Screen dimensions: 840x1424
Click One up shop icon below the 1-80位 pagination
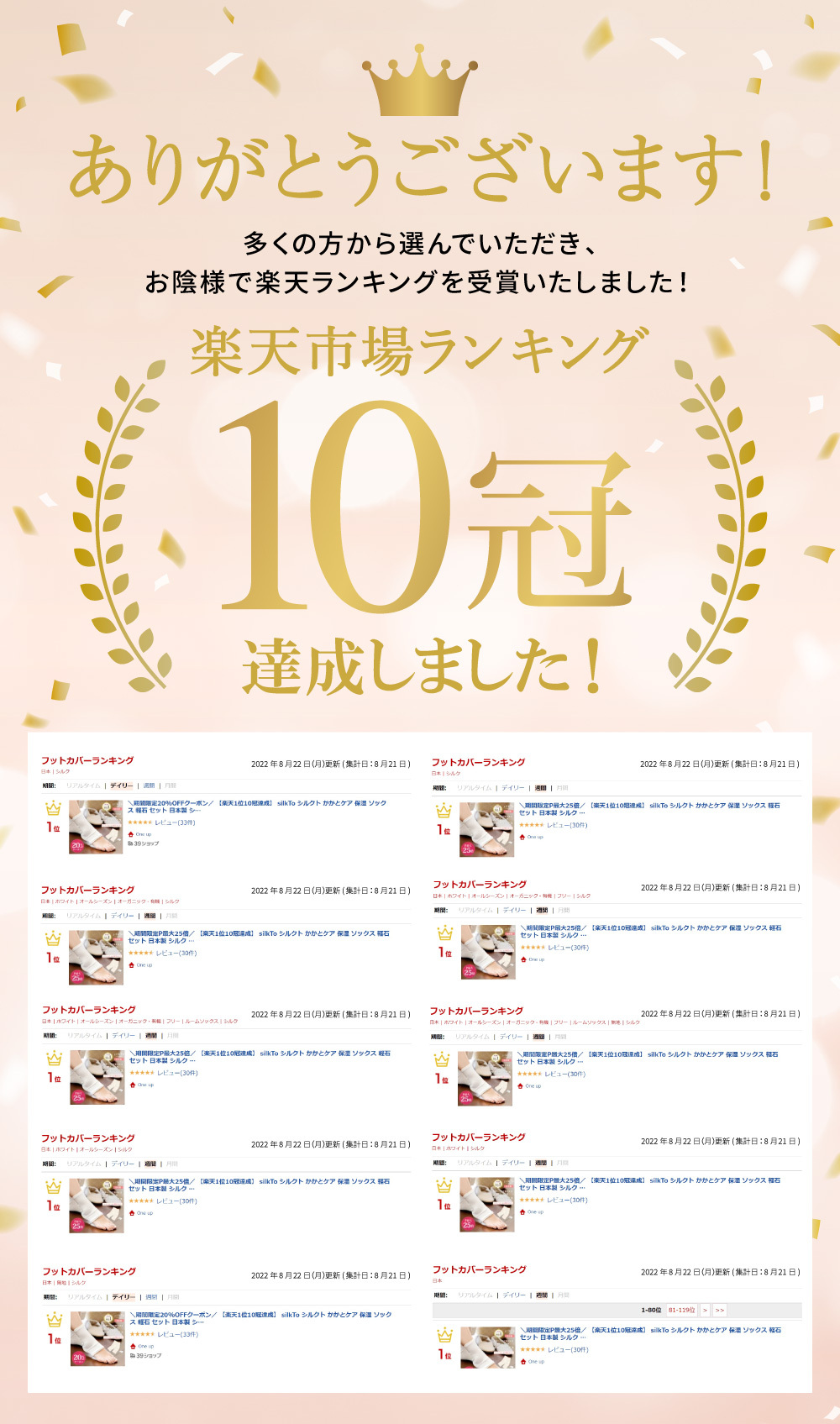tap(533, 1362)
